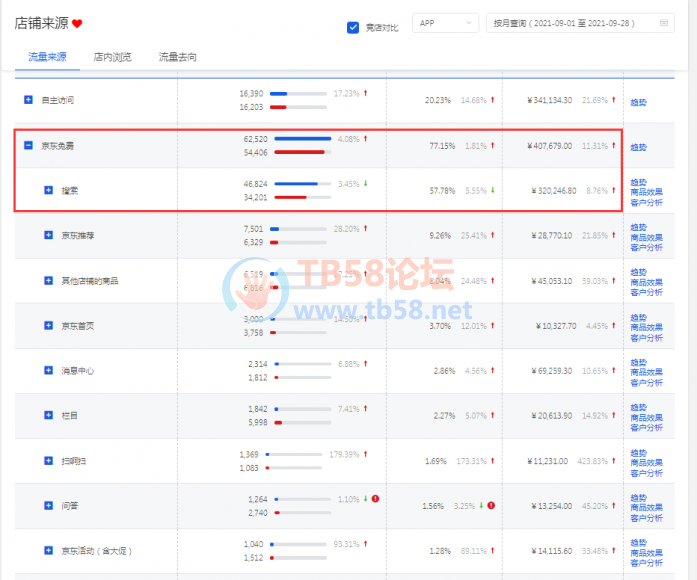697x580 pixels.
Task: Click the ¥69,259.30 amount in 消息中心 row
Action: tap(552, 371)
